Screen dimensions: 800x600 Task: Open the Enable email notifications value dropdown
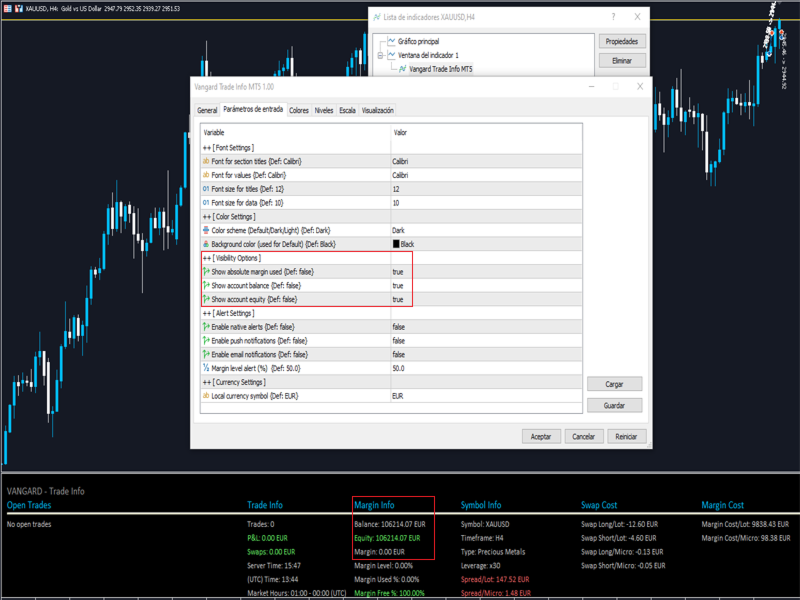pyautogui.click(x=486, y=355)
